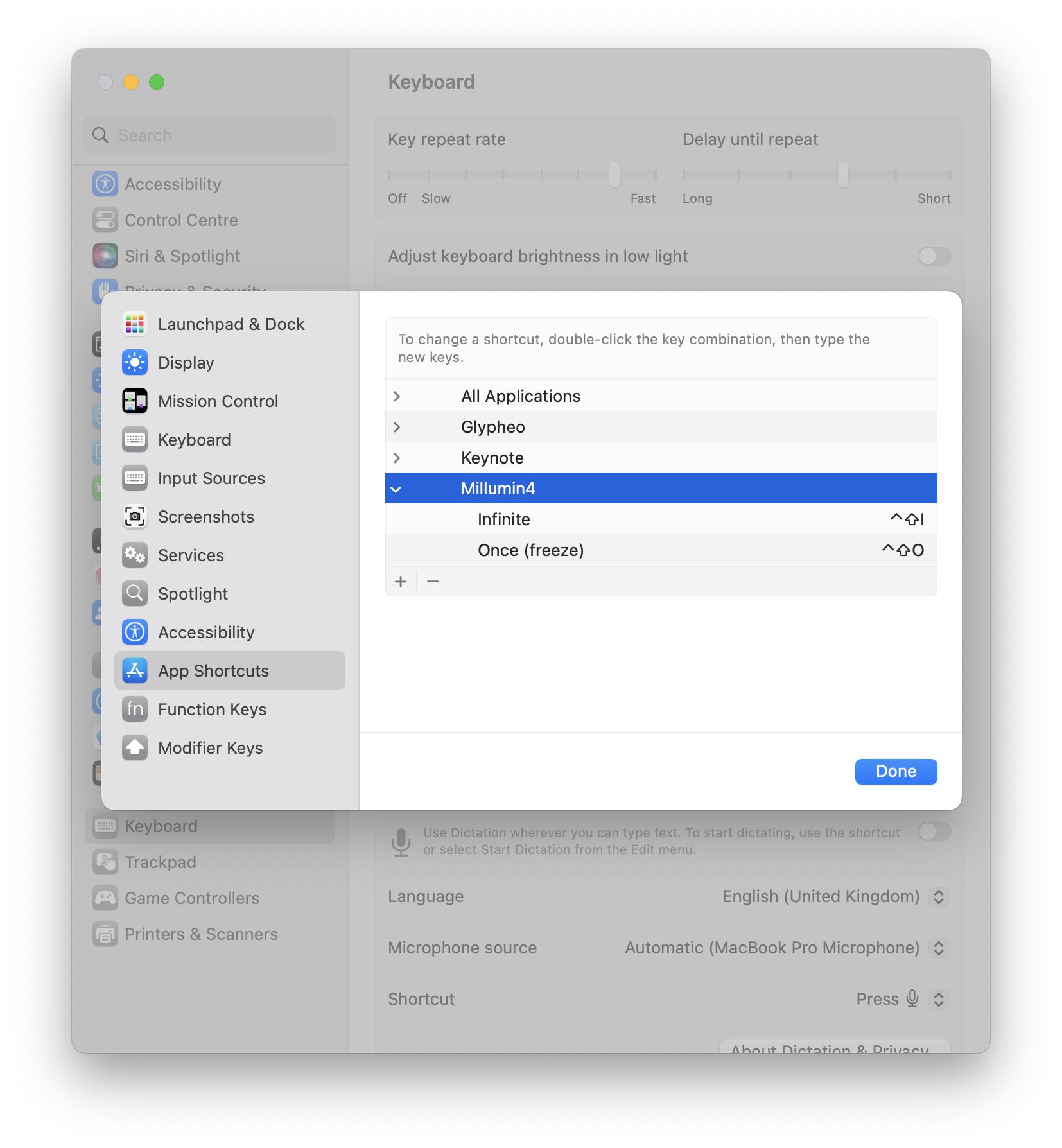
Task: Select the Services gears icon
Action: 135,555
